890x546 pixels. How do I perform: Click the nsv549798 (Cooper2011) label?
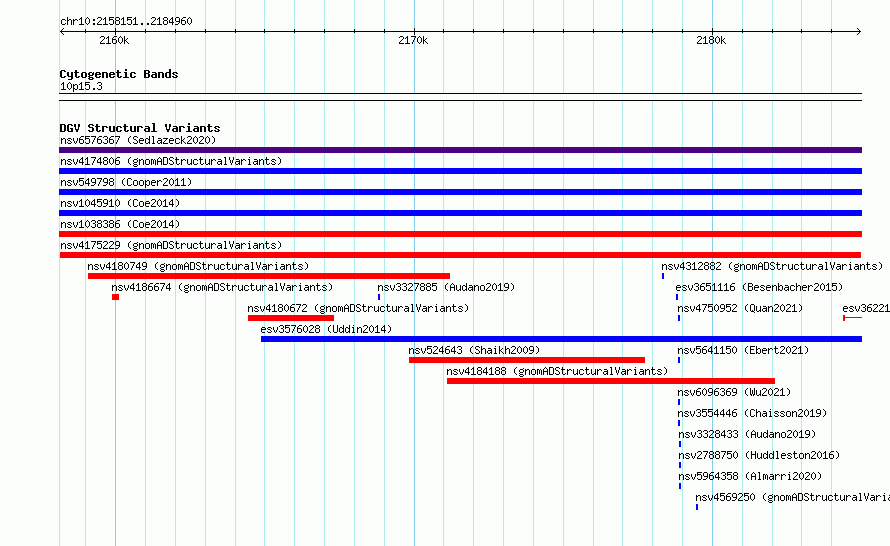point(126,182)
